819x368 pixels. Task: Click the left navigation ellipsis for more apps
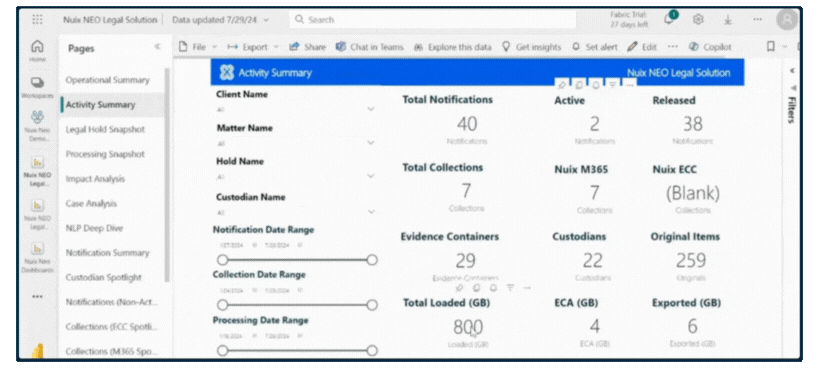tap(38, 296)
